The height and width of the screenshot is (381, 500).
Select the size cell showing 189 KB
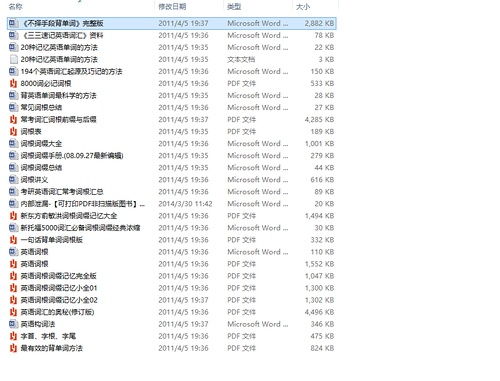point(322,131)
